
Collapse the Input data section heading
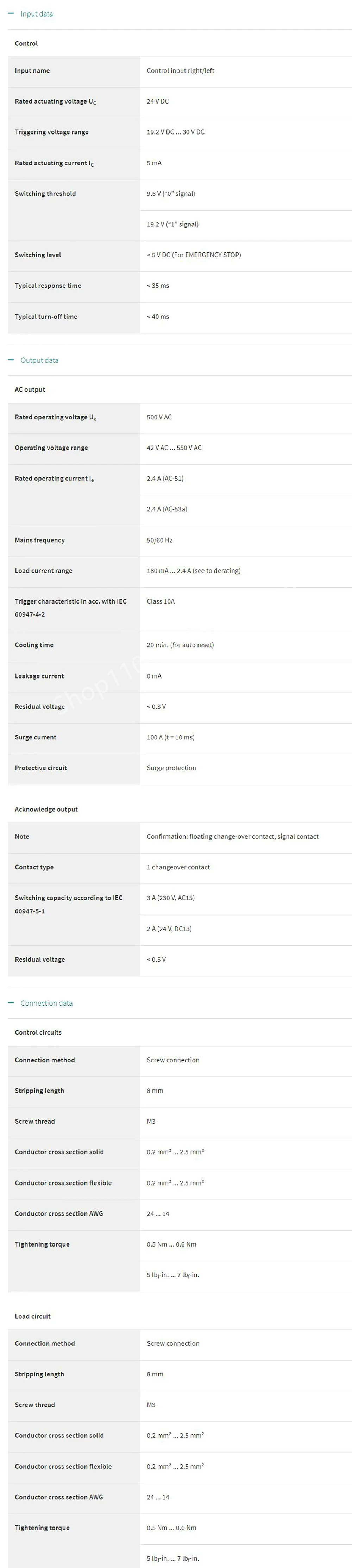point(37,14)
